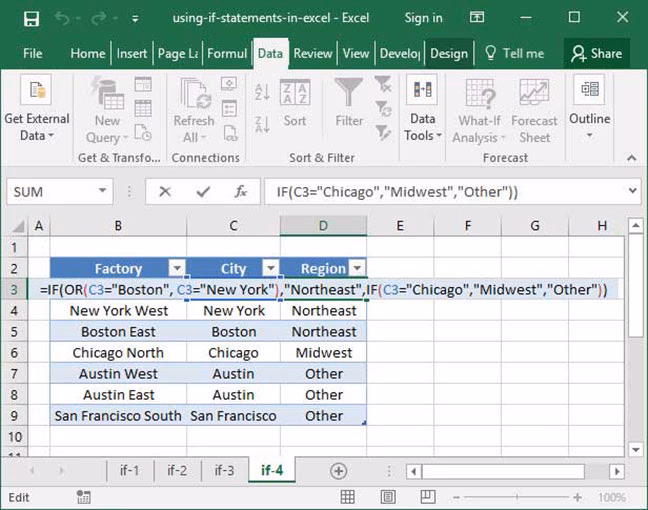Viewport: 648px width, 510px height.
Task: Click the Insert Function fx icon
Action: pos(241,191)
